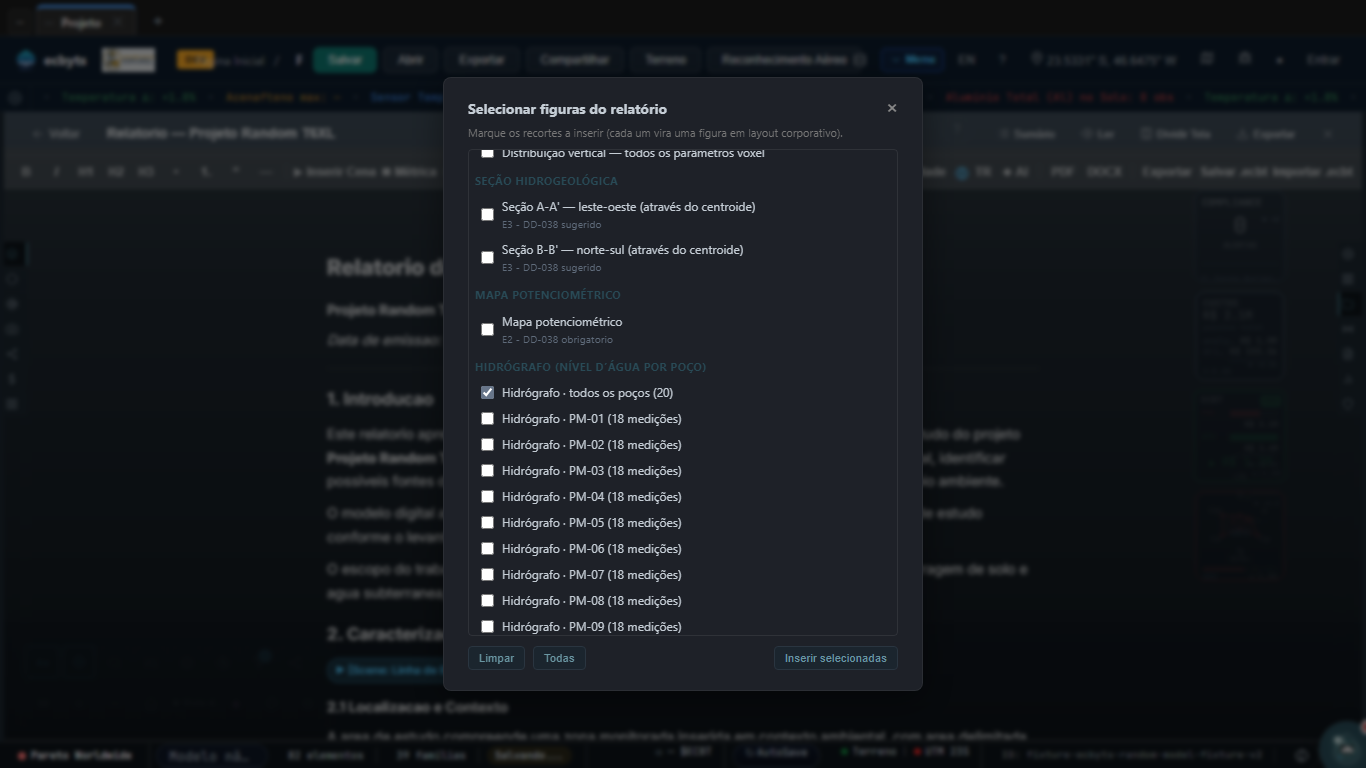
Task: Click HIDRÓGRAFO (NÍVEL D'ÁGUA POR POÇO) header
Action: click(x=590, y=367)
